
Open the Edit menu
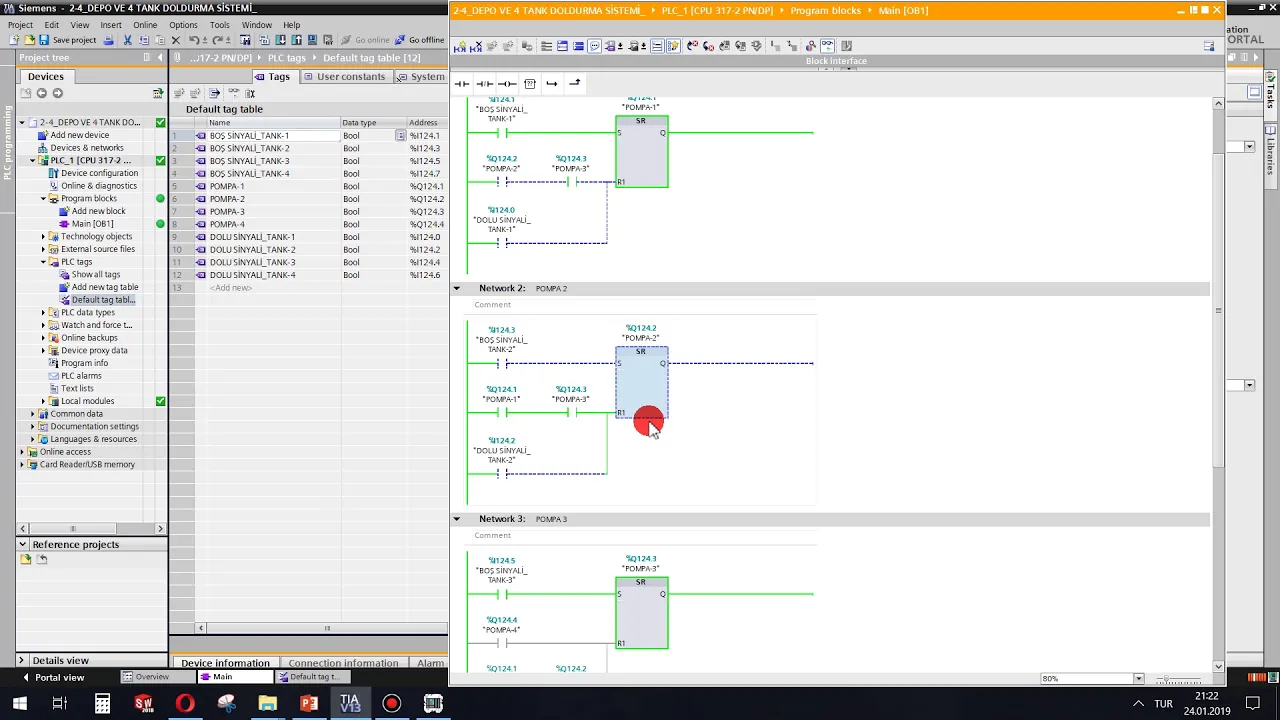[x=51, y=25]
